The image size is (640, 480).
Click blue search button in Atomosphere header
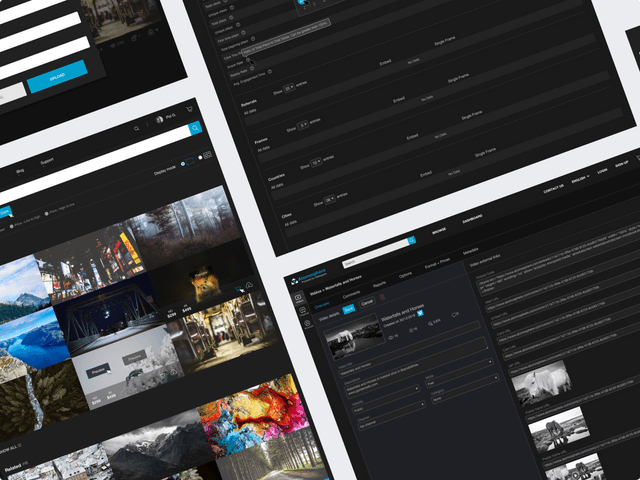[412, 240]
